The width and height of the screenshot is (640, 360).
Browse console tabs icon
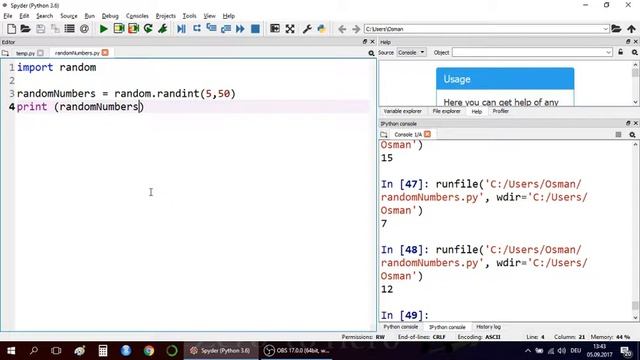pyautogui.click(x=384, y=134)
